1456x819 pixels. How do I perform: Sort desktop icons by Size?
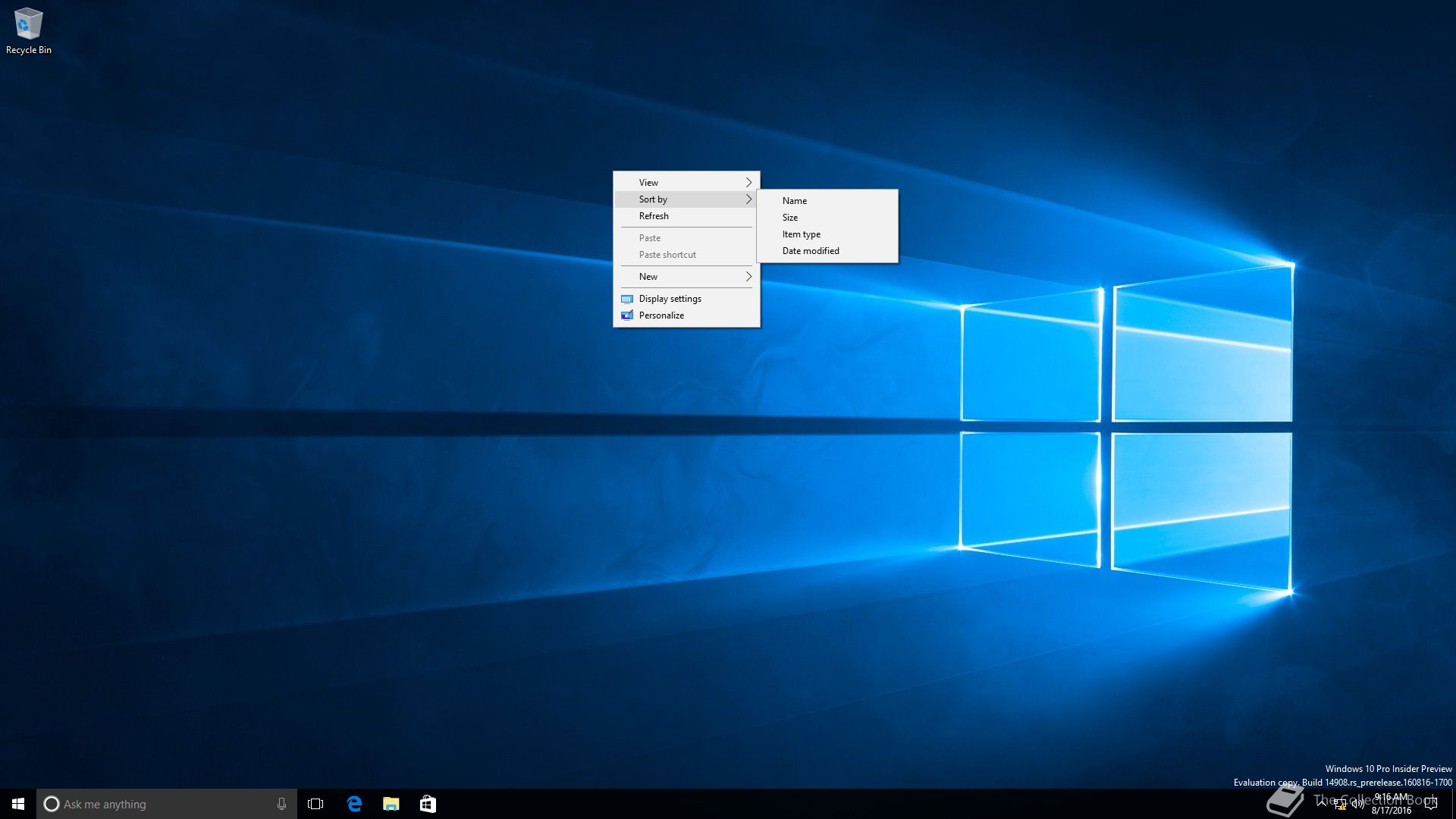point(827,217)
